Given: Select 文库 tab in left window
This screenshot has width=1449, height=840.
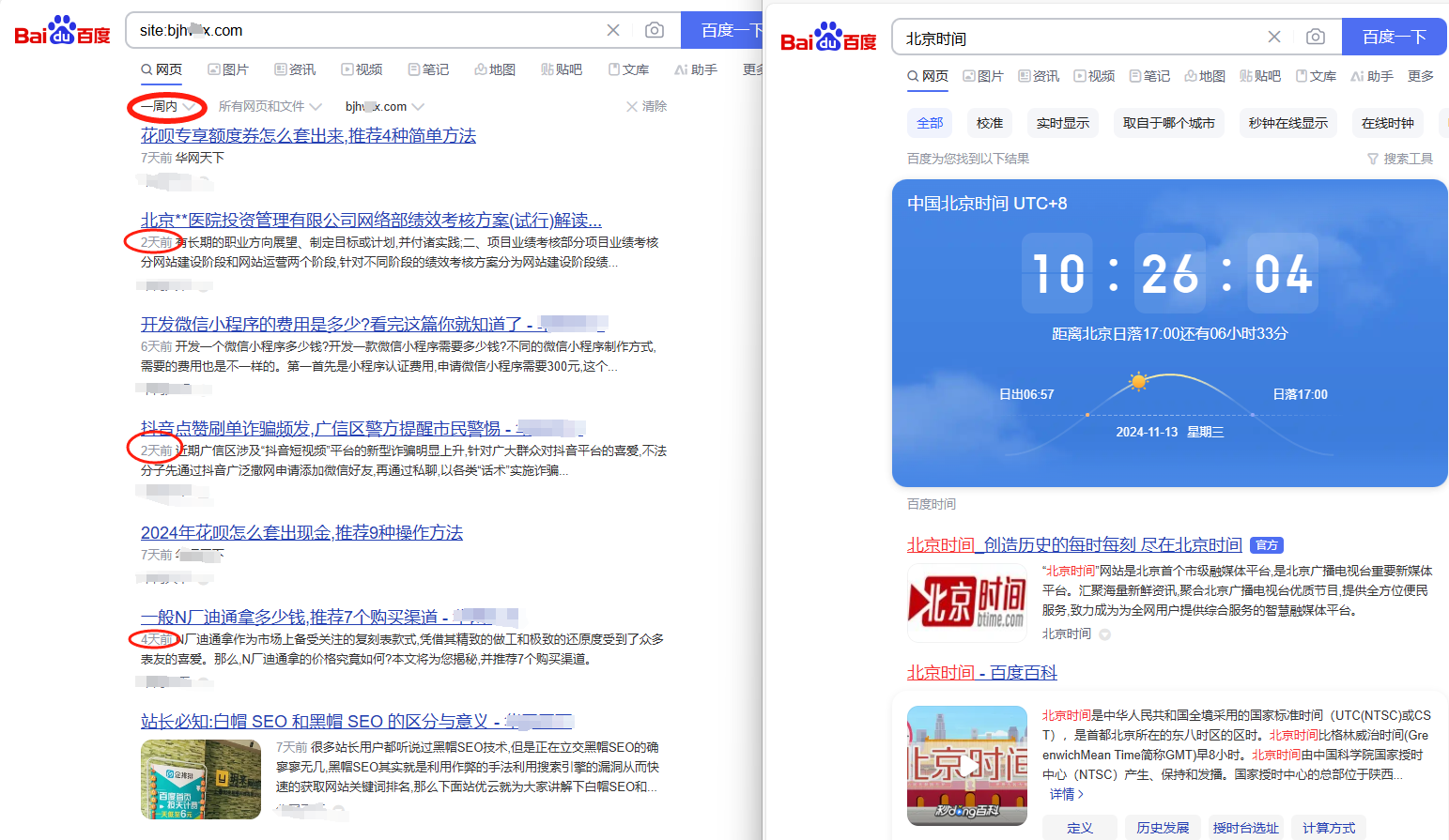Looking at the screenshot, I should click(x=628, y=69).
